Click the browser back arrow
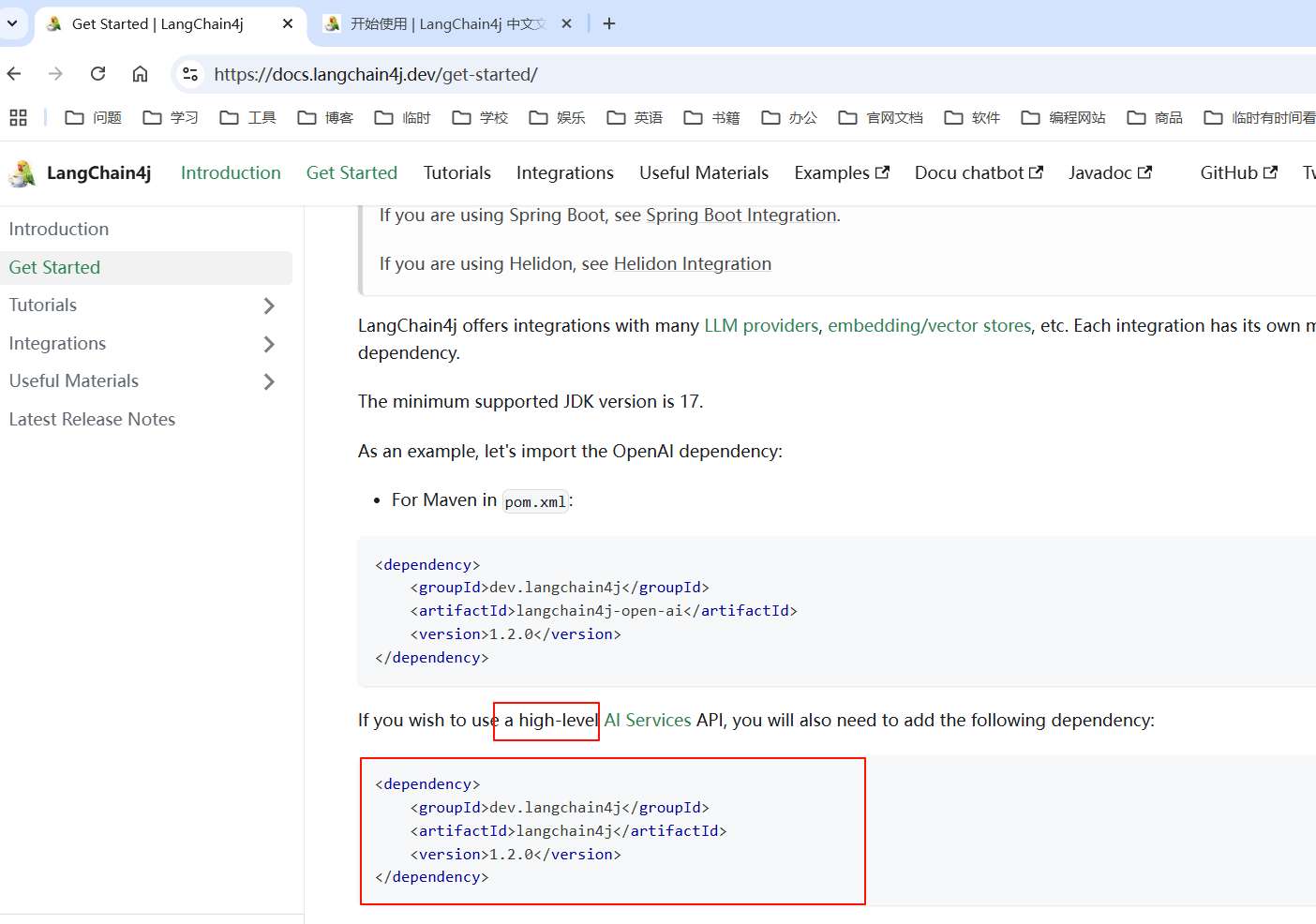 click(14, 74)
